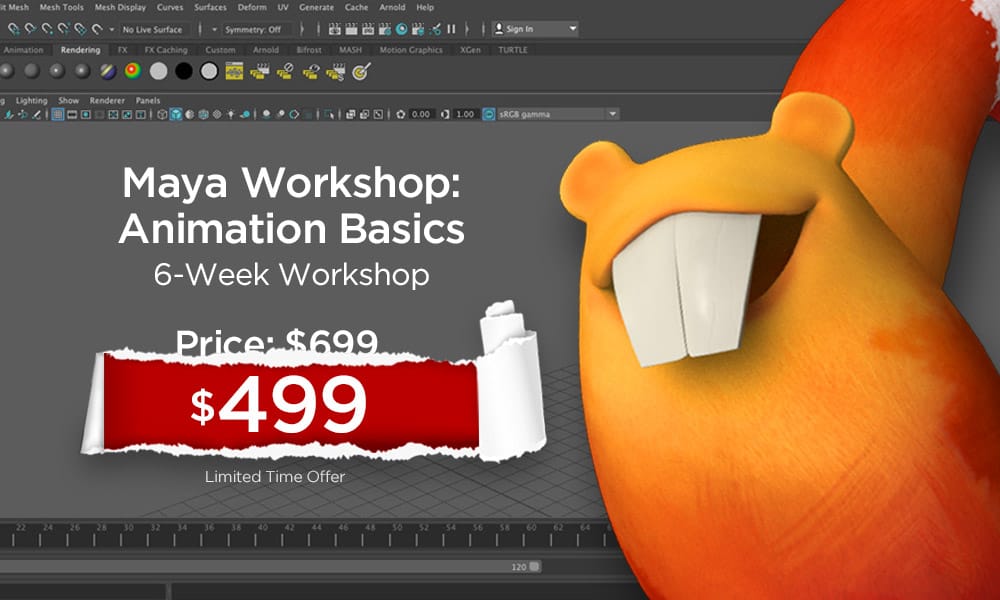Toggle the Resolution Gate display

(x=85, y=114)
